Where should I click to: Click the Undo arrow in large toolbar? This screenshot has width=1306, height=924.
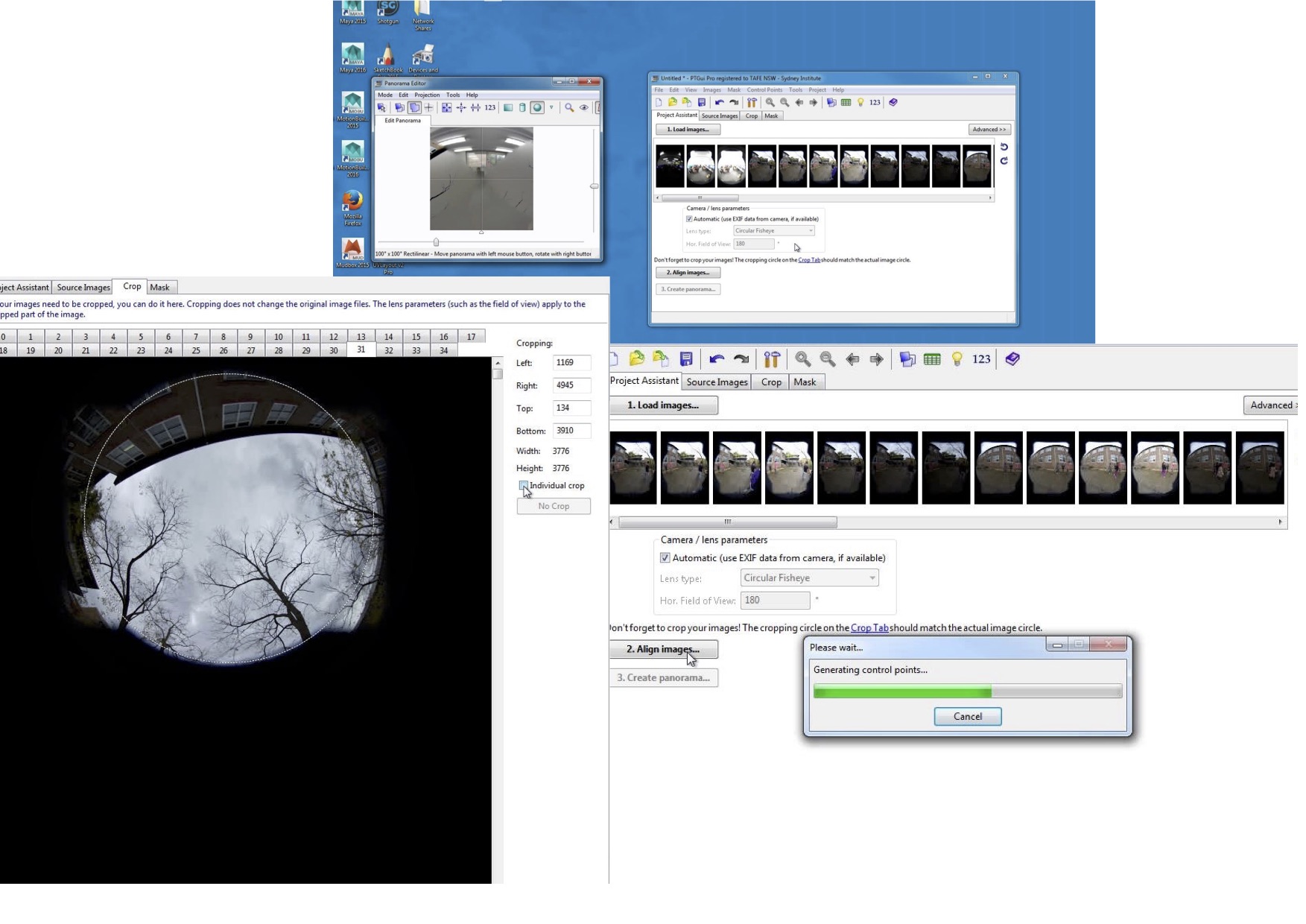[x=717, y=359]
